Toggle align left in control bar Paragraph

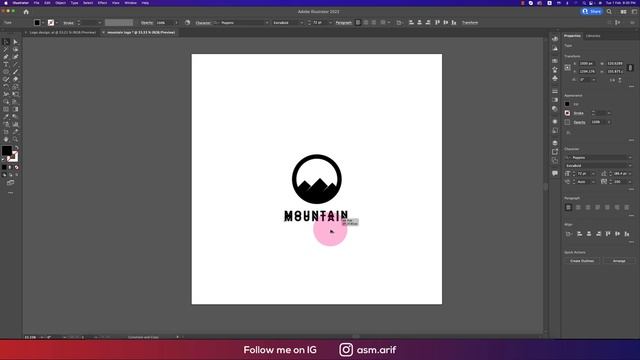[358, 22]
